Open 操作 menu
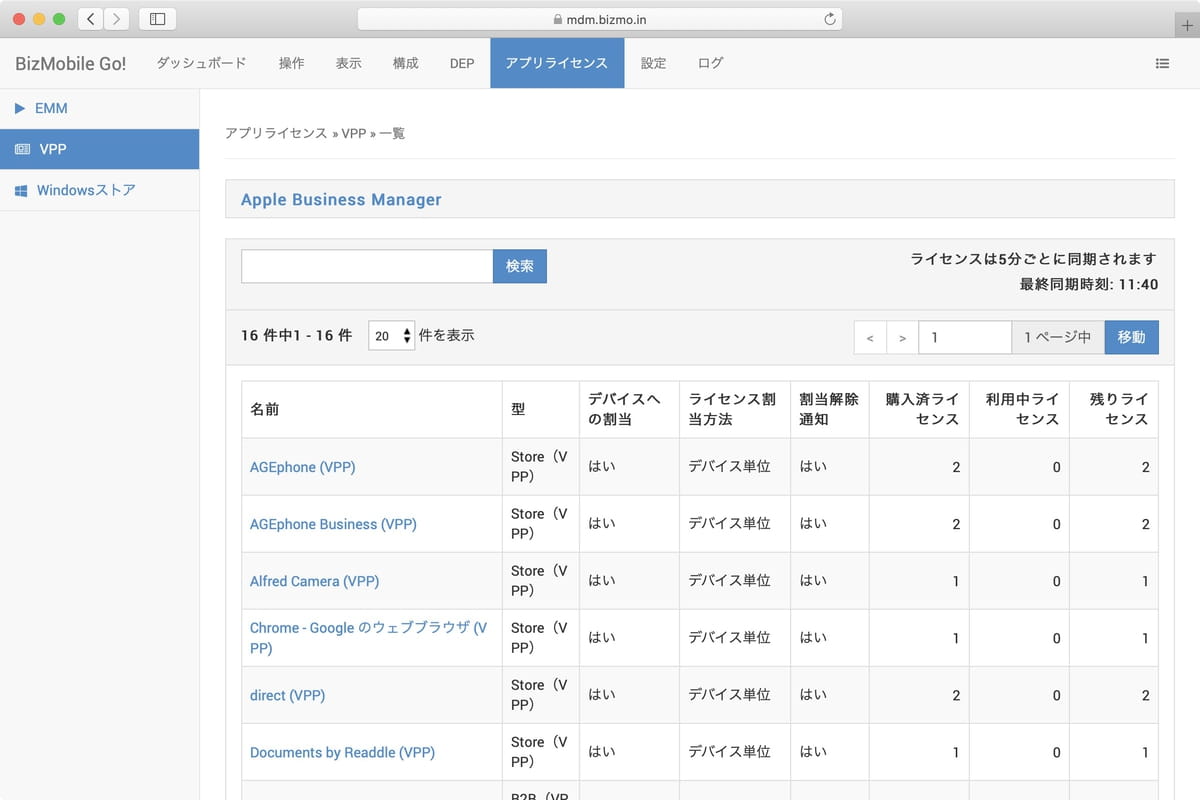 click(291, 63)
